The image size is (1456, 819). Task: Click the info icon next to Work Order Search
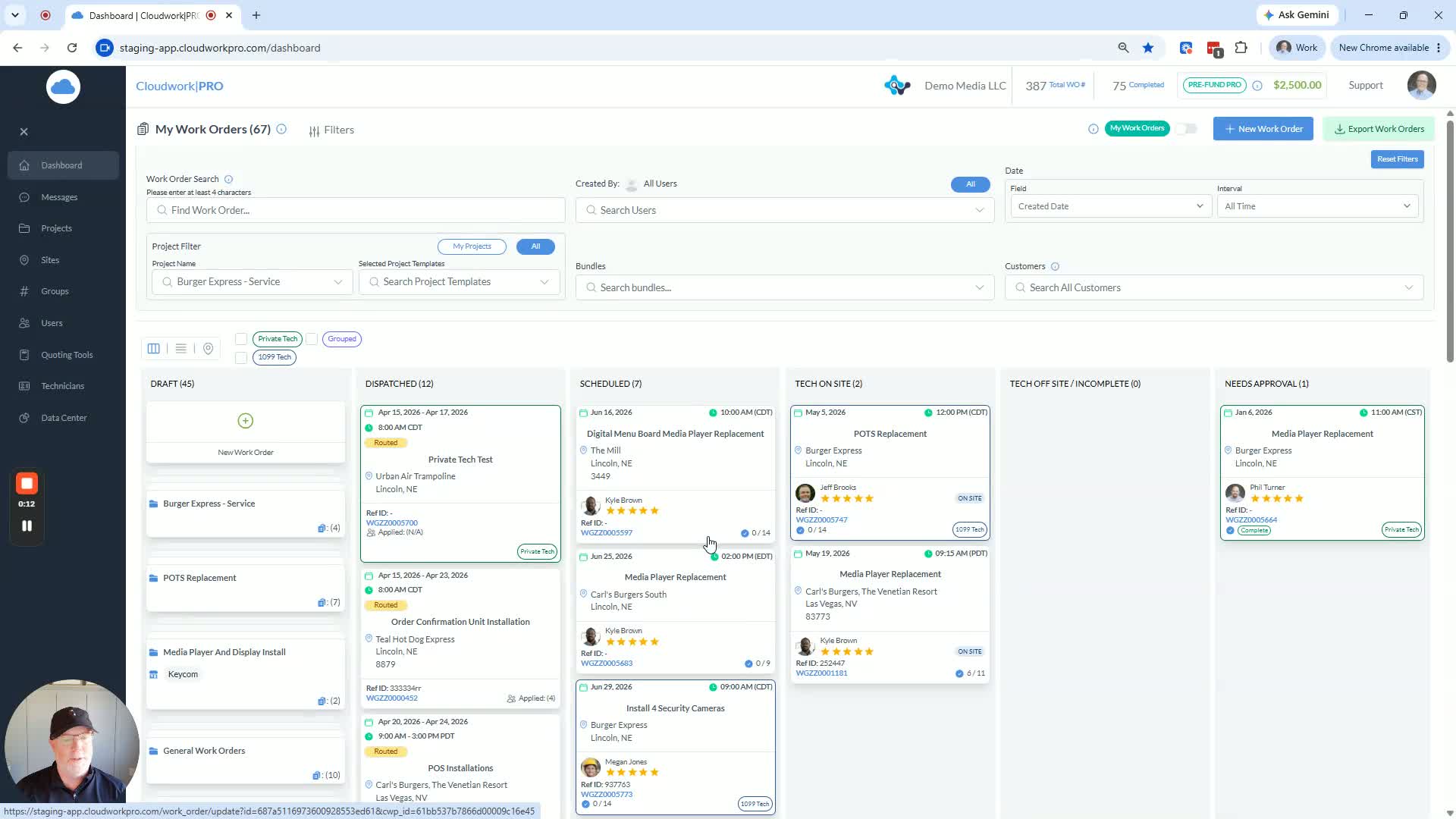pos(228,180)
